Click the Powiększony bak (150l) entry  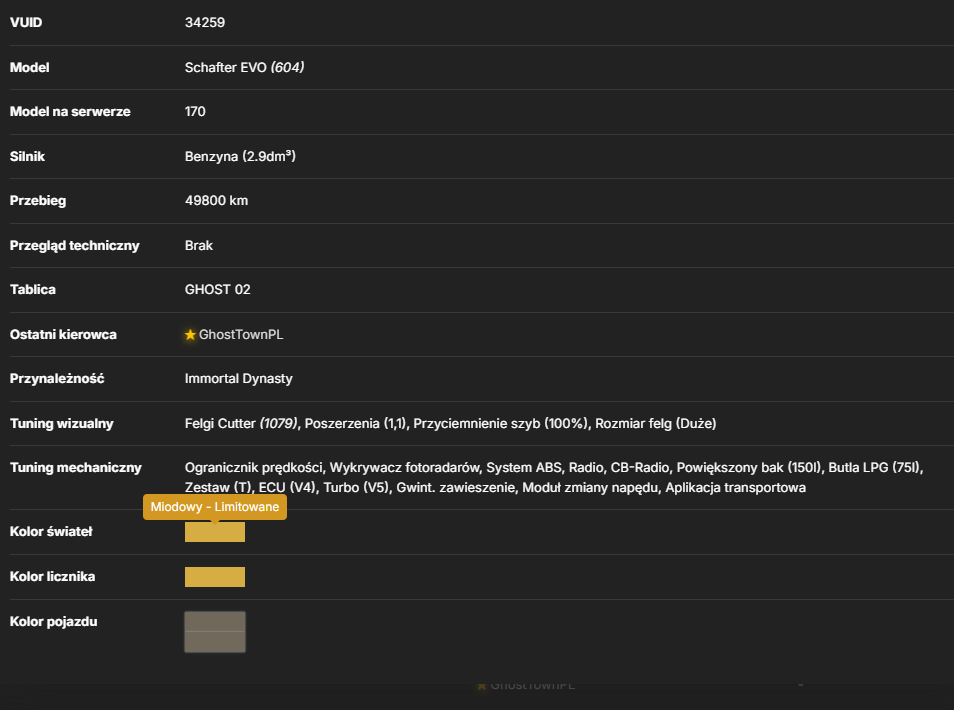(x=749, y=468)
